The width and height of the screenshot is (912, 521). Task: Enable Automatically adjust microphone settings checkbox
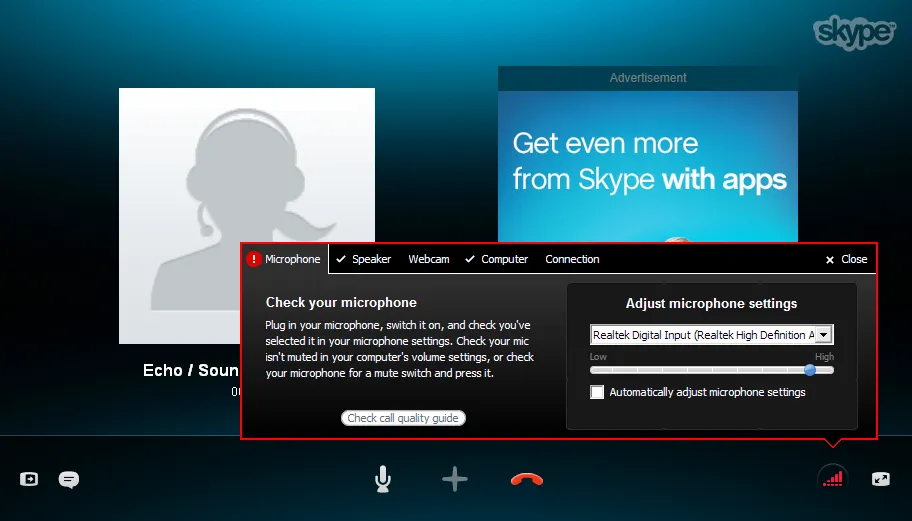click(x=597, y=392)
